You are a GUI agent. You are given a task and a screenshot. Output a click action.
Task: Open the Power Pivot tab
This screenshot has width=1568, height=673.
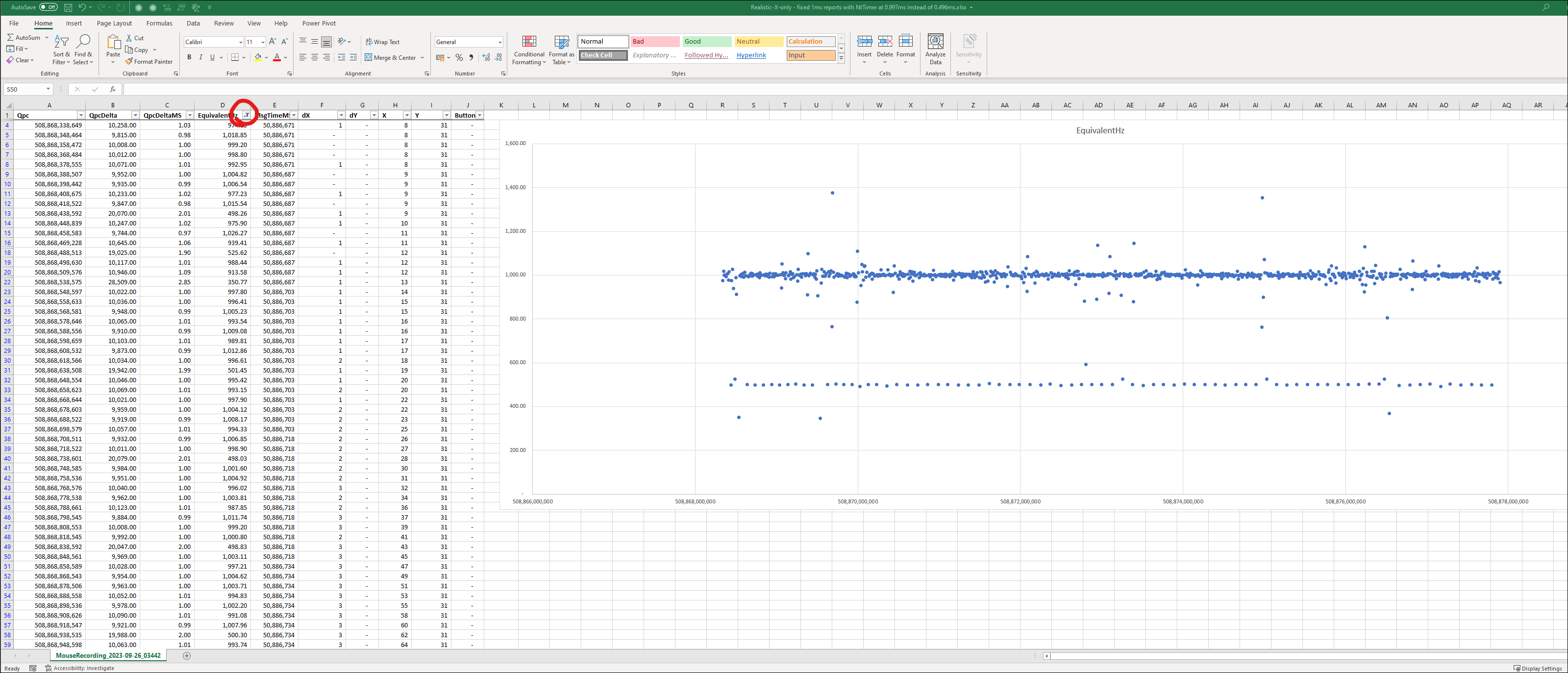318,23
